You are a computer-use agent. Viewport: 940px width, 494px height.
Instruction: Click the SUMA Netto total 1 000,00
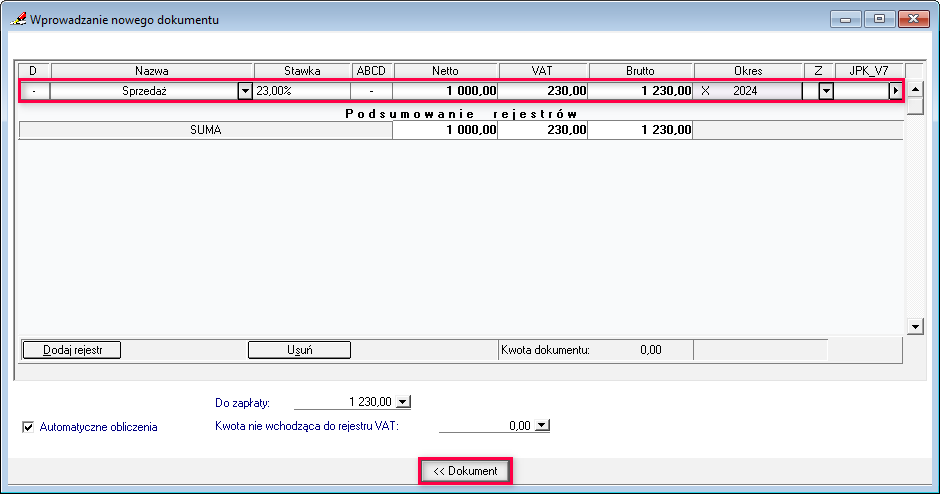pyautogui.click(x=445, y=130)
